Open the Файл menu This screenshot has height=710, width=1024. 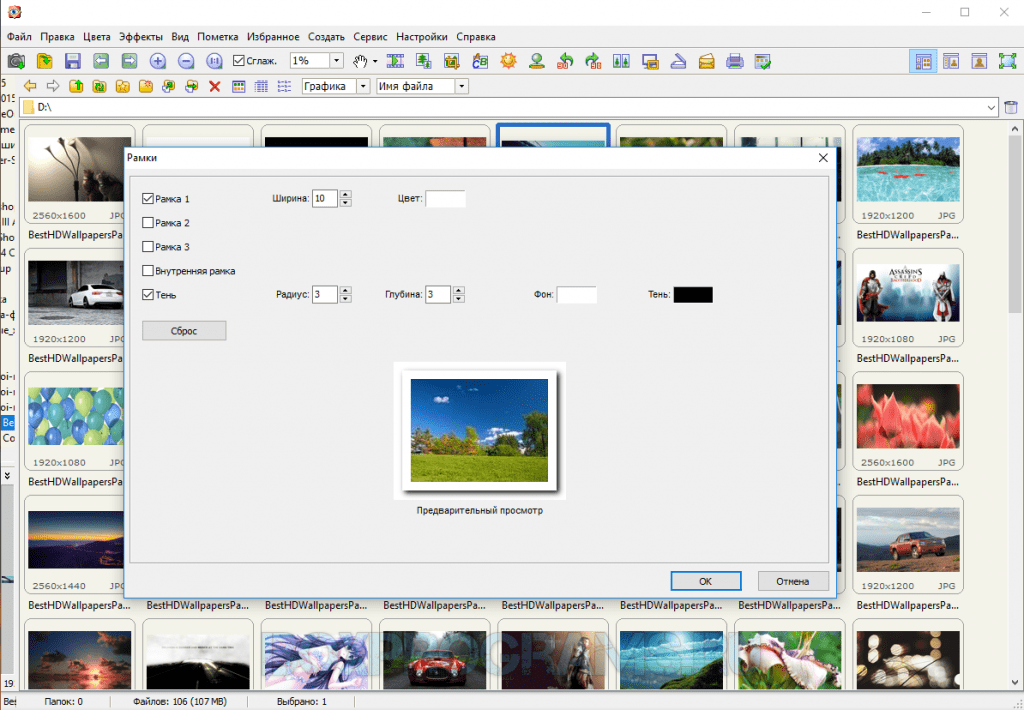tap(19, 37)
